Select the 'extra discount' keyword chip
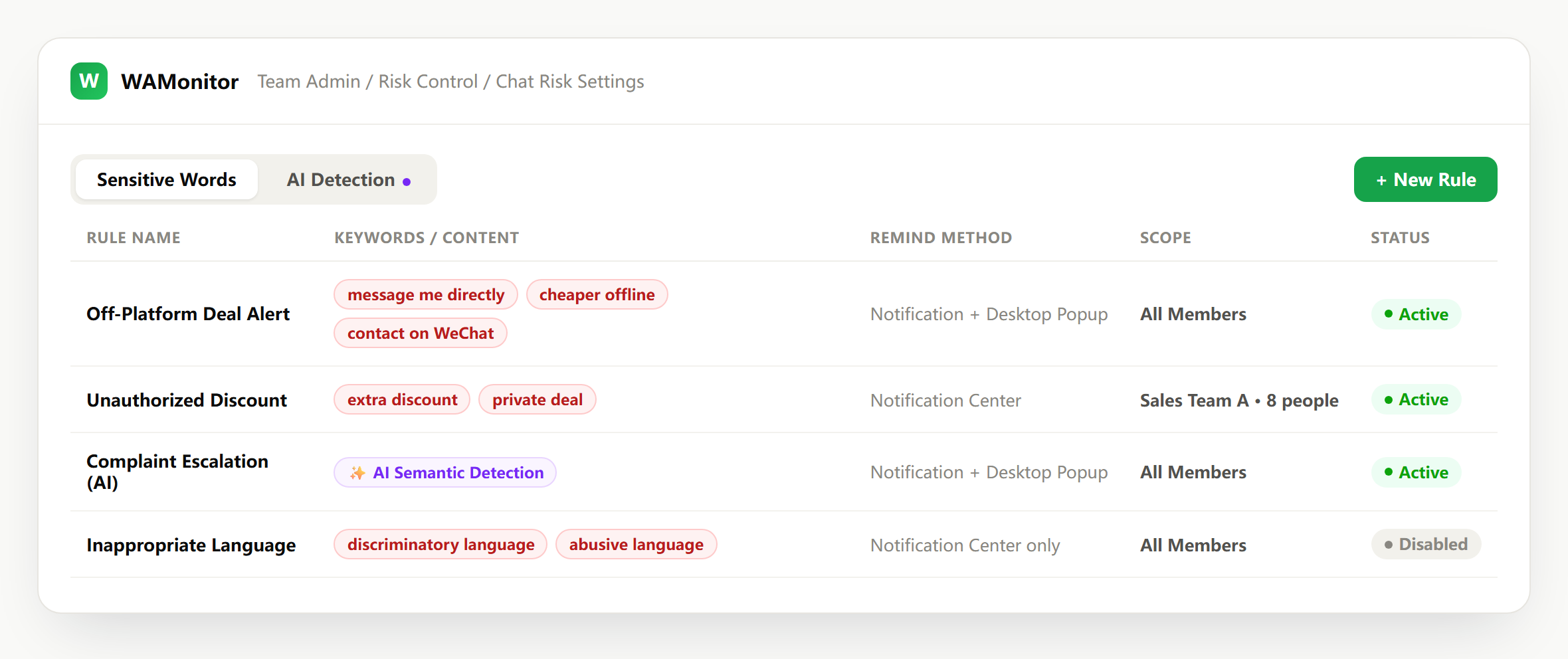Screen dimensions: 1568x659 coord(402,399)
